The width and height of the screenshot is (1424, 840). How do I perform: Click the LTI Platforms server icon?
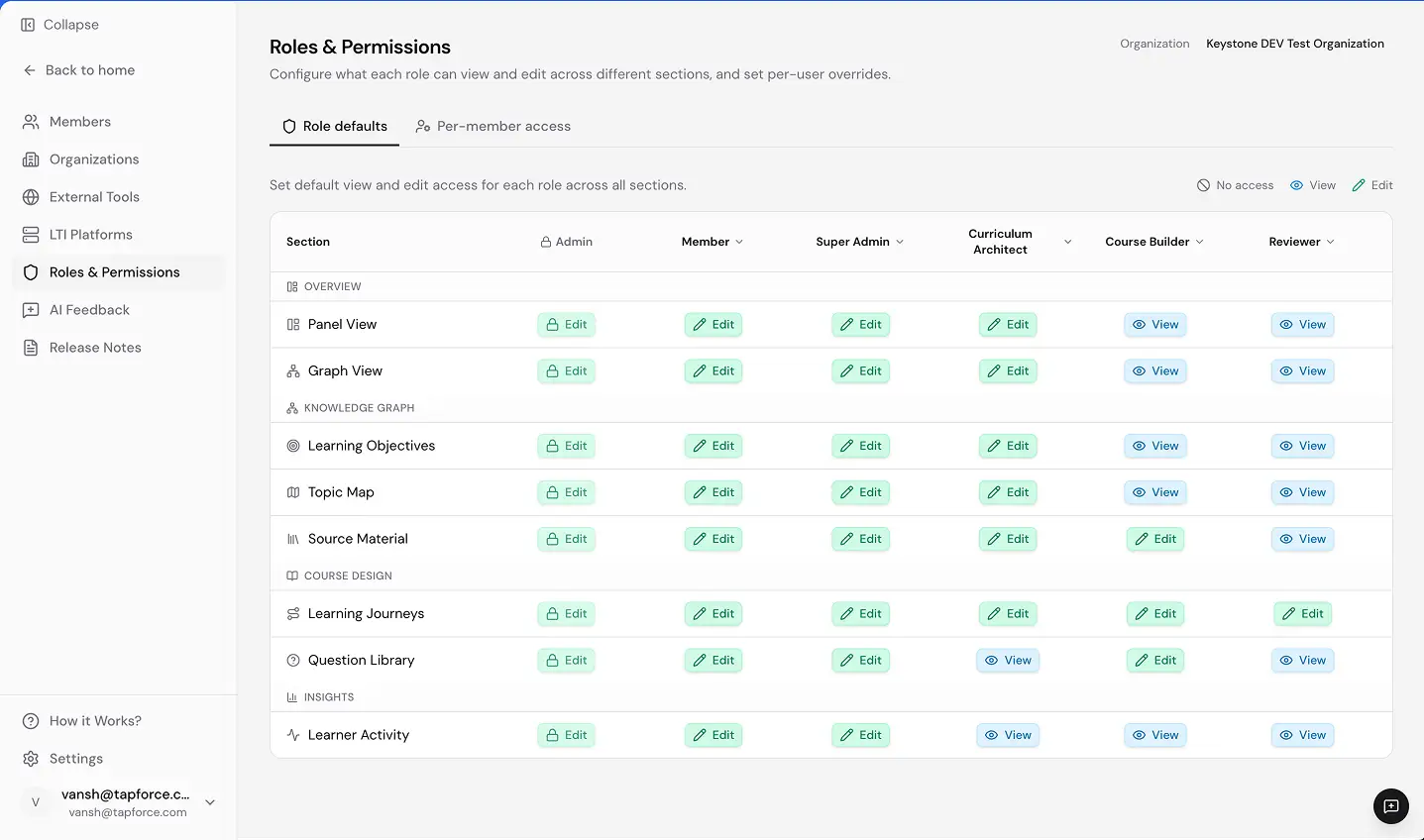(31, 235)
